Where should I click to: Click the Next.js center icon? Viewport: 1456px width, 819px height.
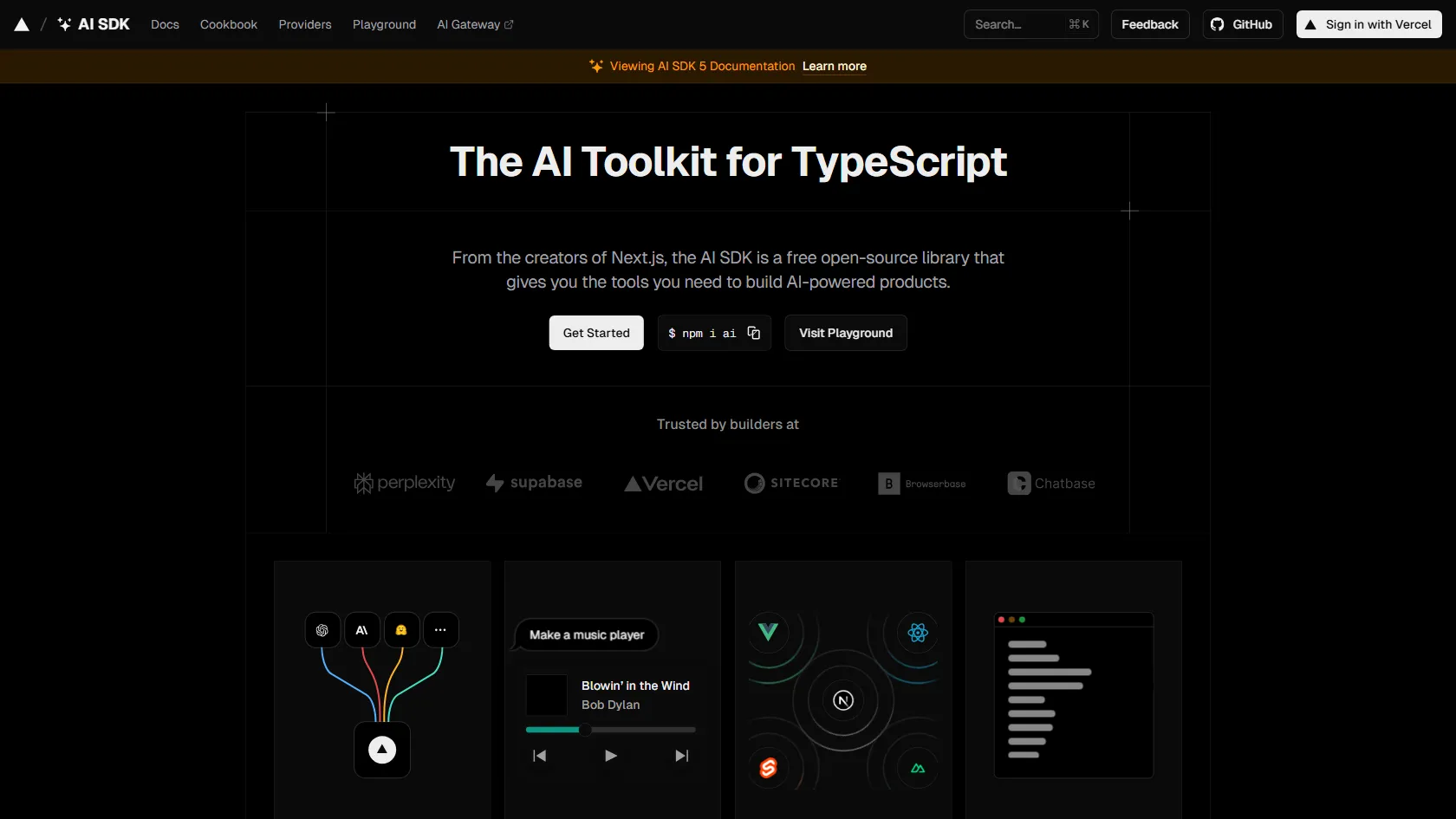click(843, 700)
